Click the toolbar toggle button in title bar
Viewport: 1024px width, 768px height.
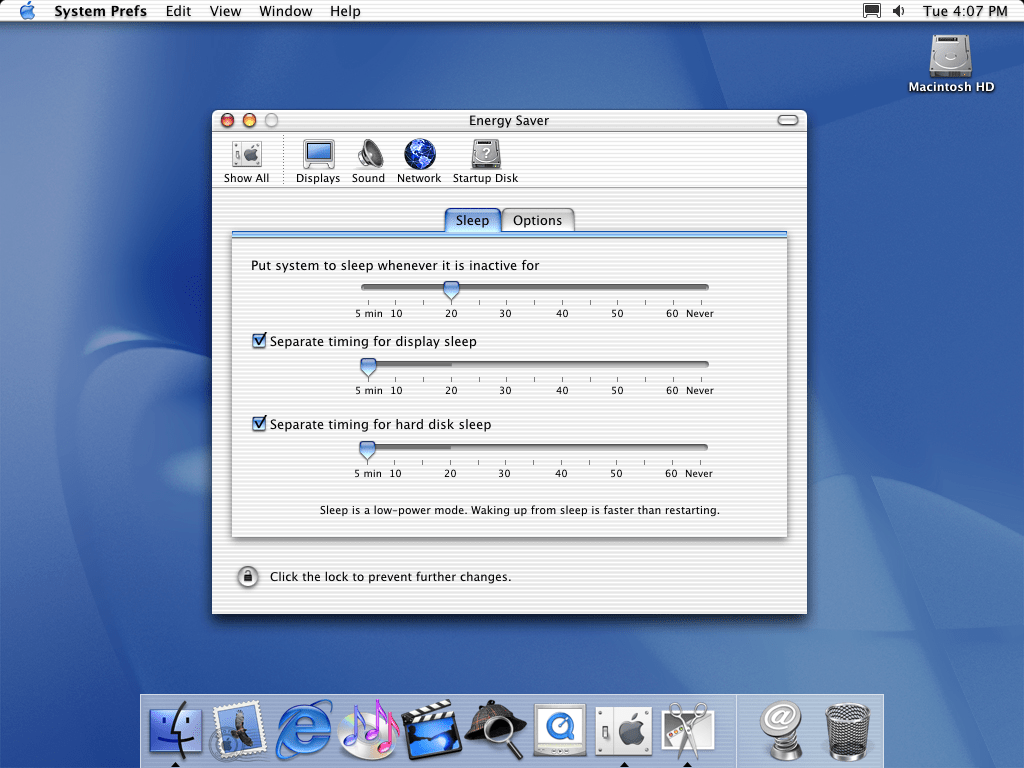[x=788, y=120]
